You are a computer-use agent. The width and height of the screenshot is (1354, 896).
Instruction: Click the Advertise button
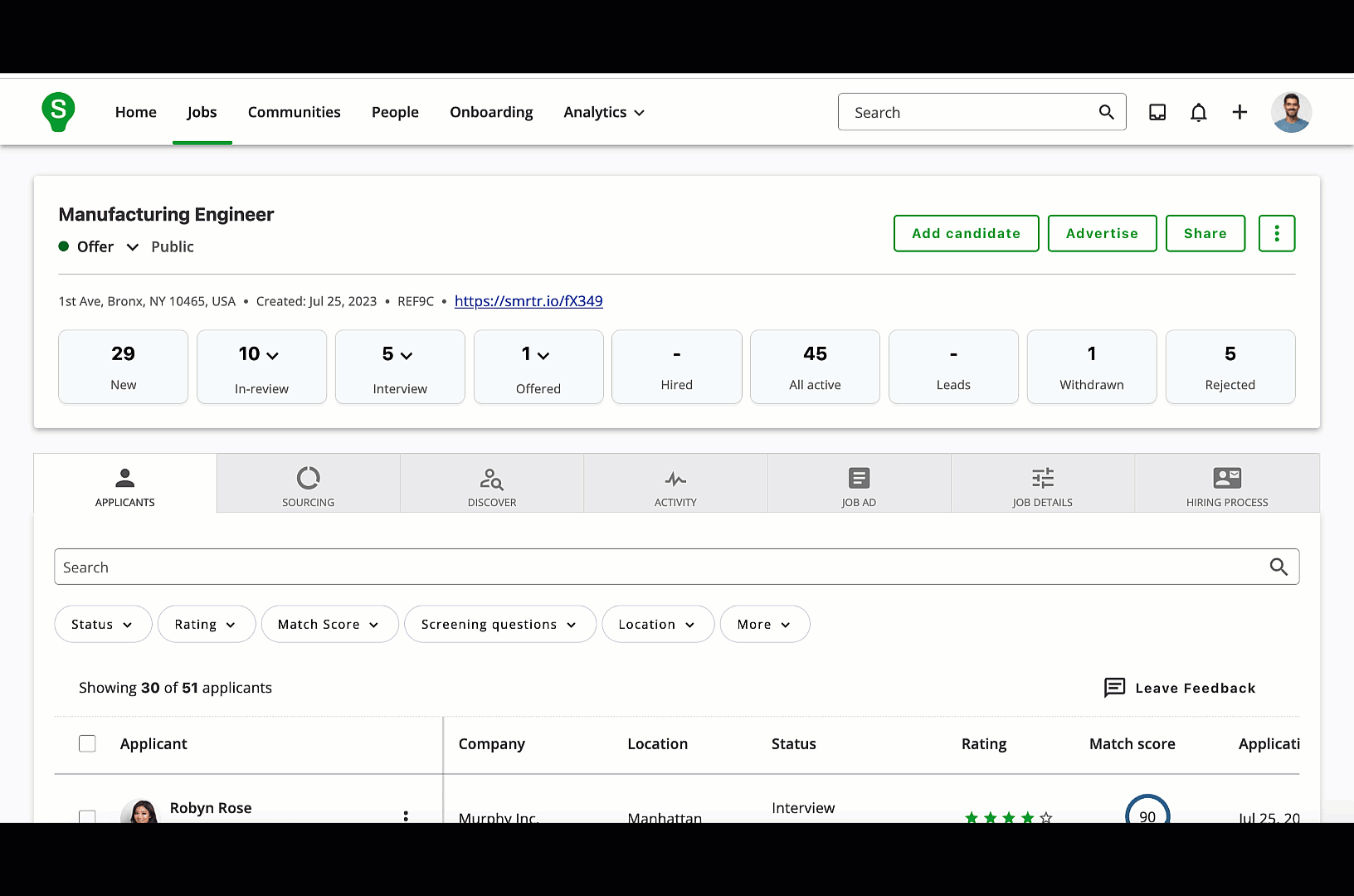(x=1102, y=233)
